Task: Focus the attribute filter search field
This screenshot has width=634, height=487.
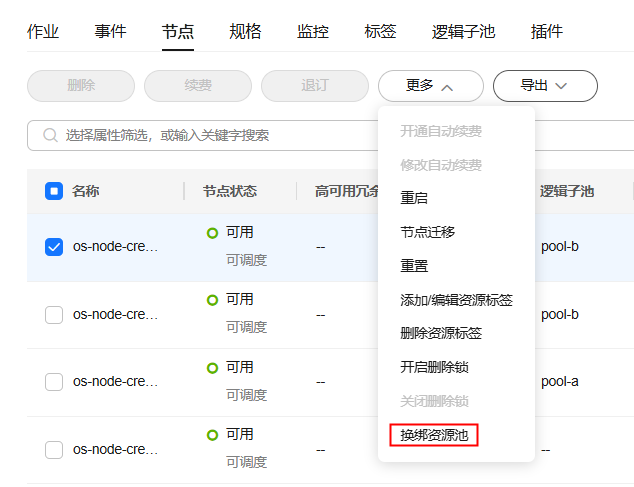Action: tap(330, 135)
